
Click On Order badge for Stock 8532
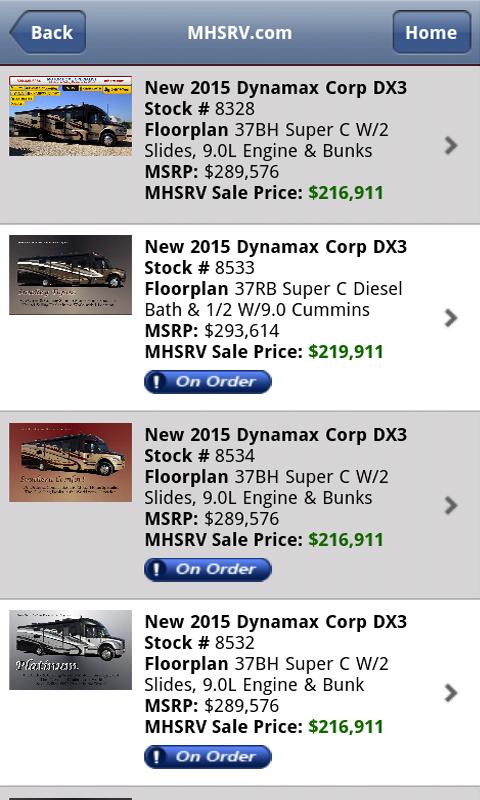point(208,757)
